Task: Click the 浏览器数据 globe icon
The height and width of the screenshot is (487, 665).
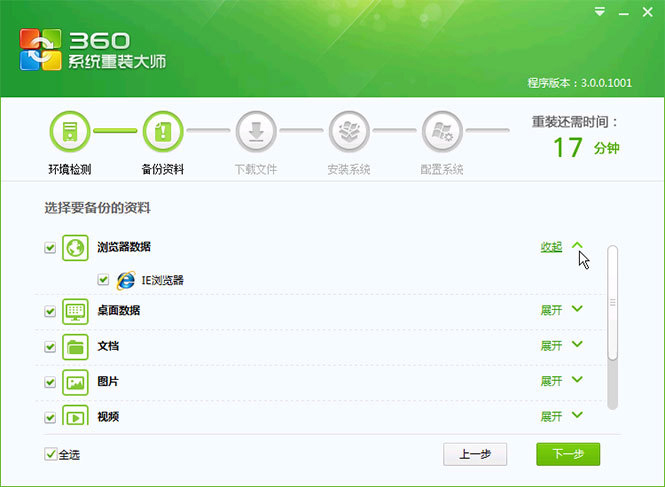Action: (x=76, y=247)
